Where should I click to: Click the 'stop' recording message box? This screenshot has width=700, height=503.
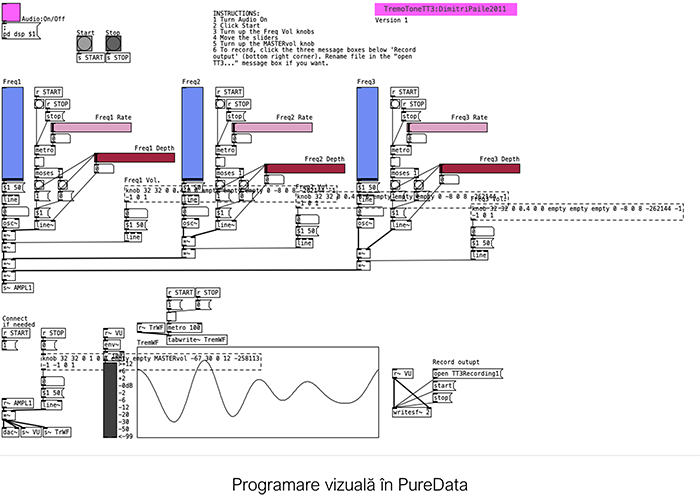[x=442, y=397]
